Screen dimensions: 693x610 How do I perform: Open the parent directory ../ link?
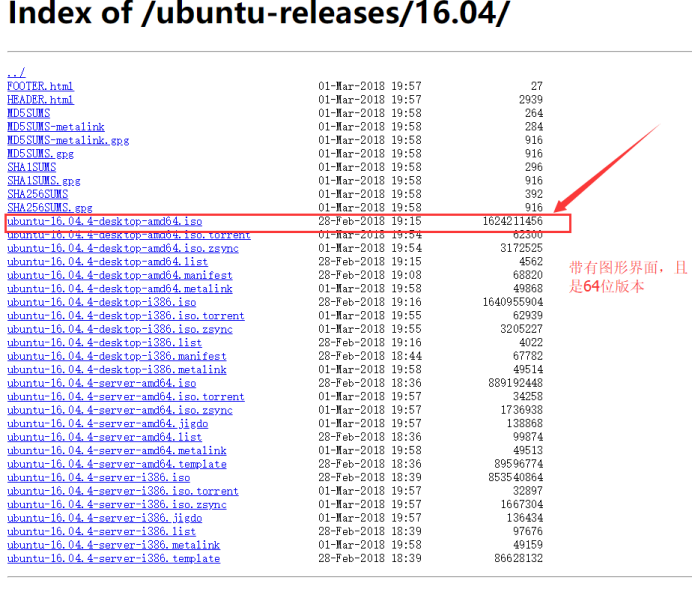pyautogui.click(x=16, y=72)
